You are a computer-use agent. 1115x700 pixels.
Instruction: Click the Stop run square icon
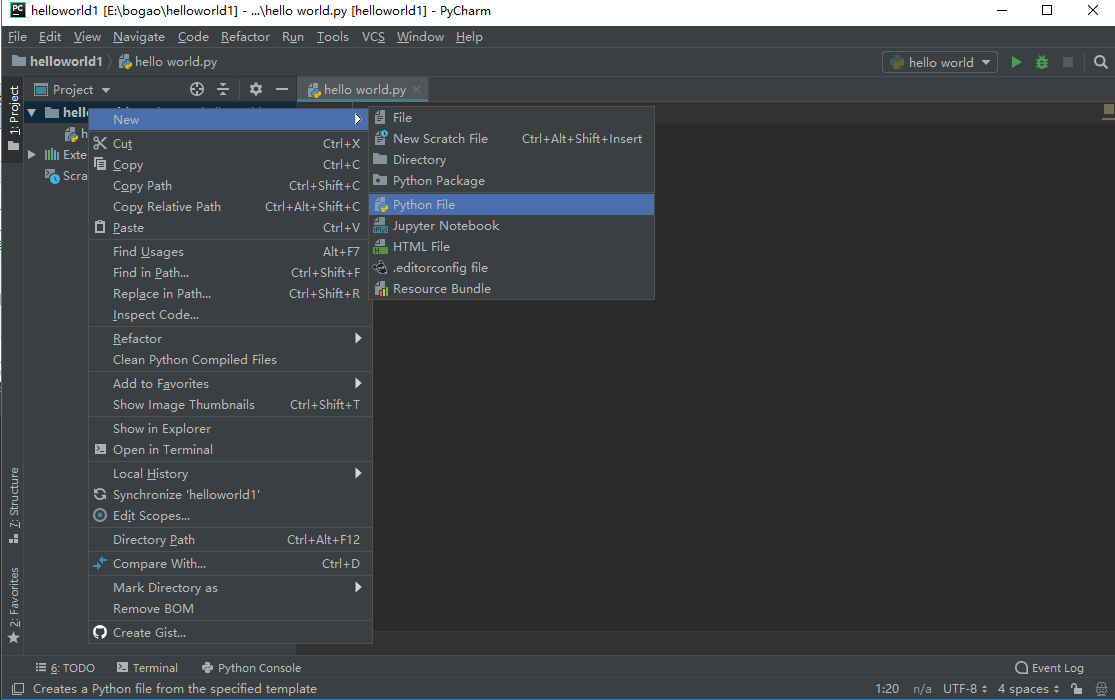point(1067,63)
